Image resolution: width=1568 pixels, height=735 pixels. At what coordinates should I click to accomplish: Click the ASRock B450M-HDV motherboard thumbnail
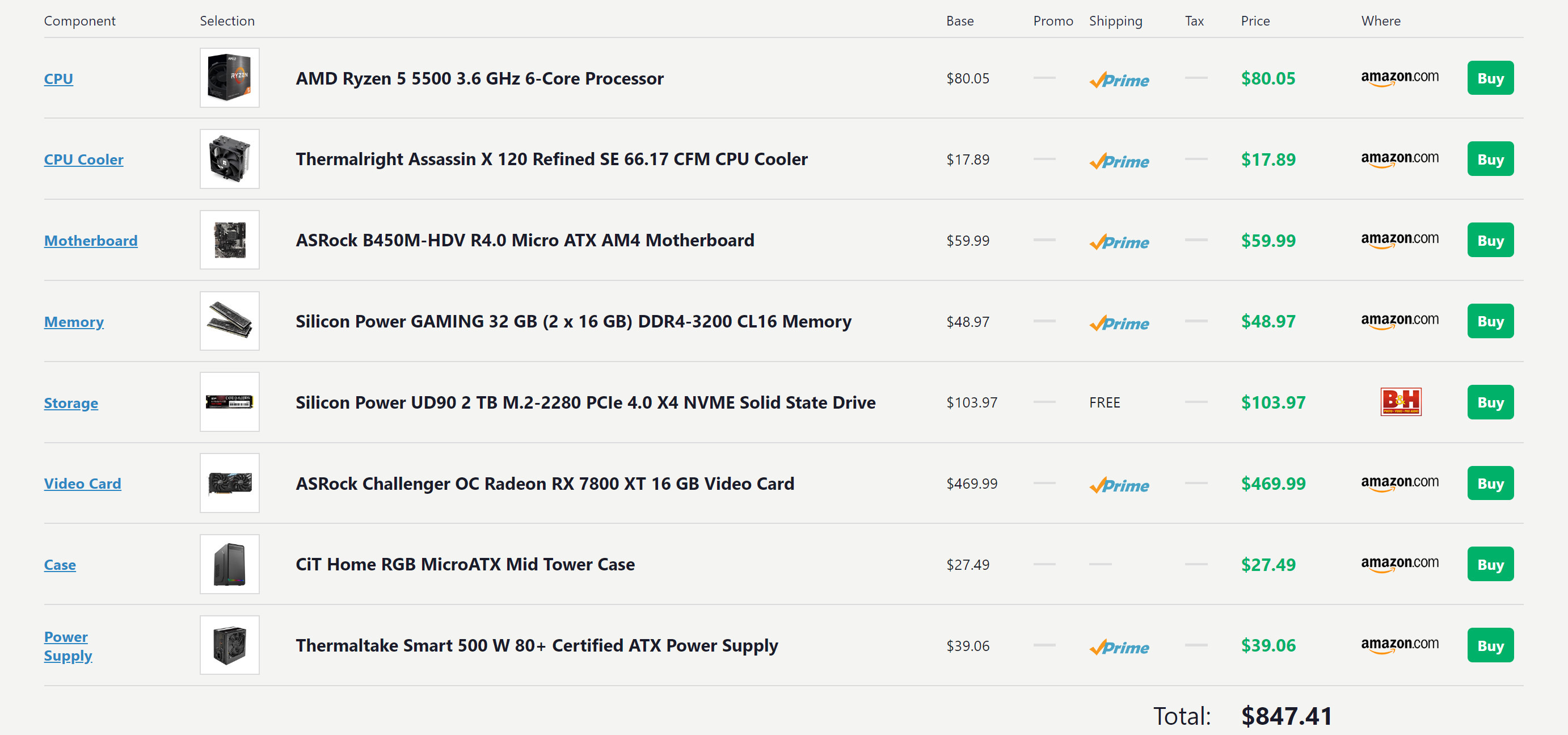[x=230, y=240]
